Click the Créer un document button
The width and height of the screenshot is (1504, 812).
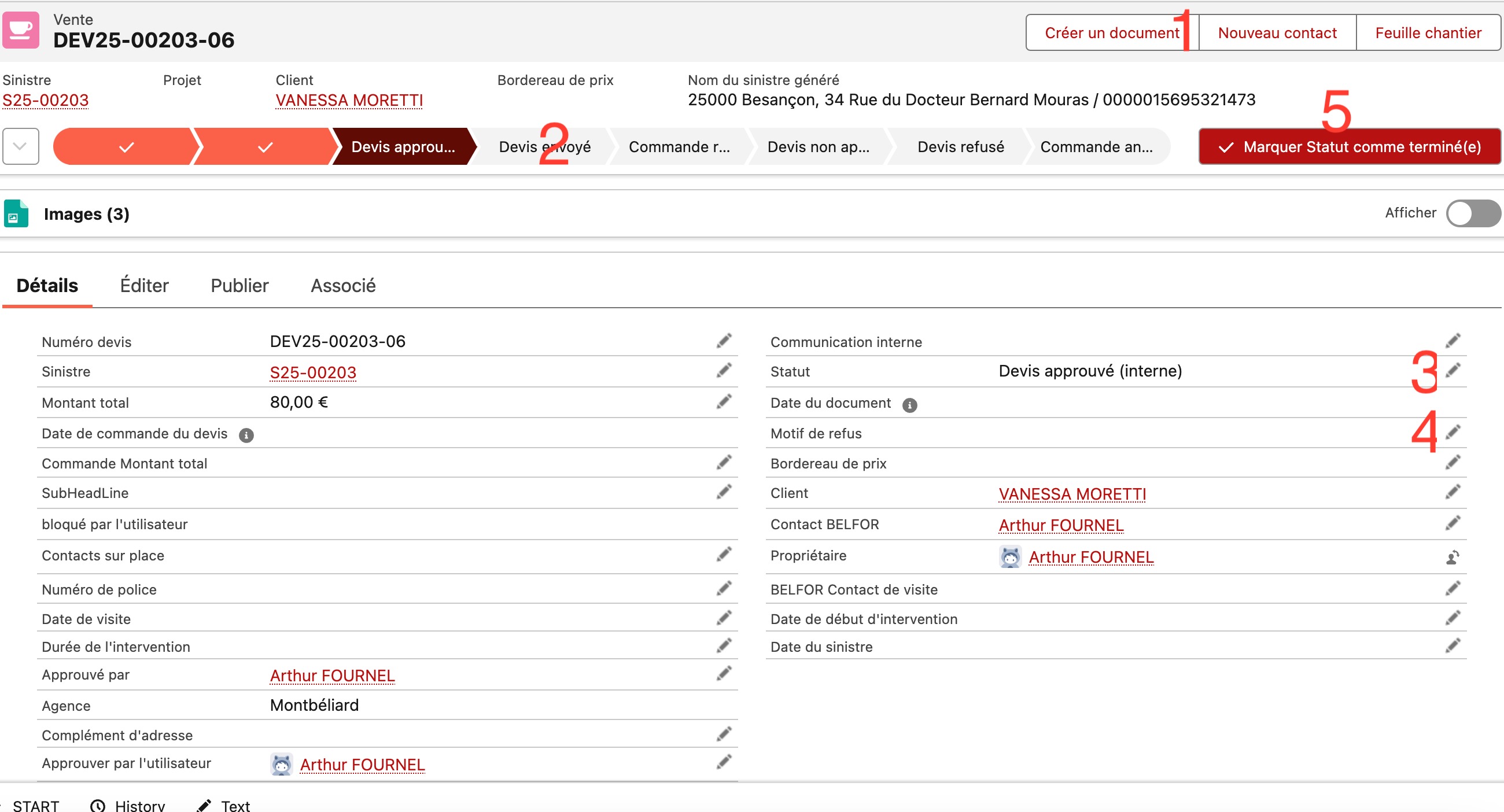1112,33
